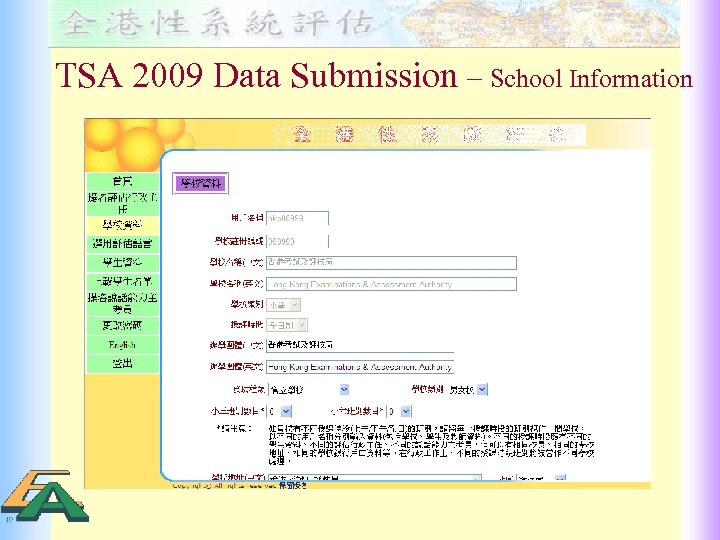Click the 登出 logout sidebar item
Screen dimensions: 720x540
pyautogui.click(x=122, y=363)
